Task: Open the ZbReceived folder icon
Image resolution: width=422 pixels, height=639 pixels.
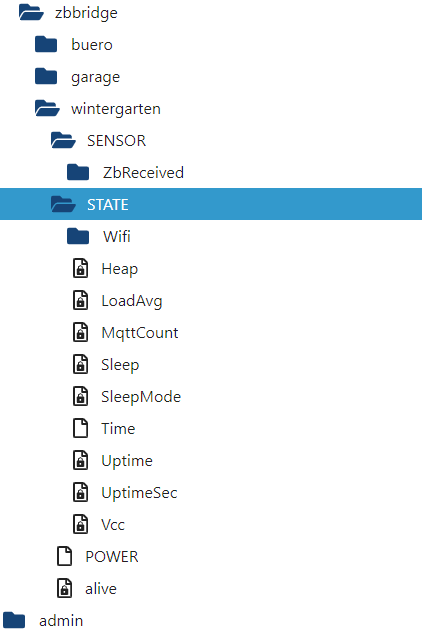Action: pos(78,172)
